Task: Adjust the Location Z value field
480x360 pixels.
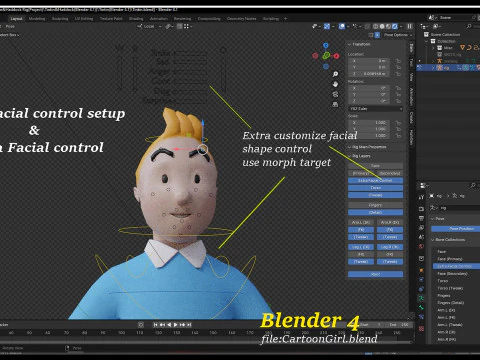Action: click(x=370, y=74)
